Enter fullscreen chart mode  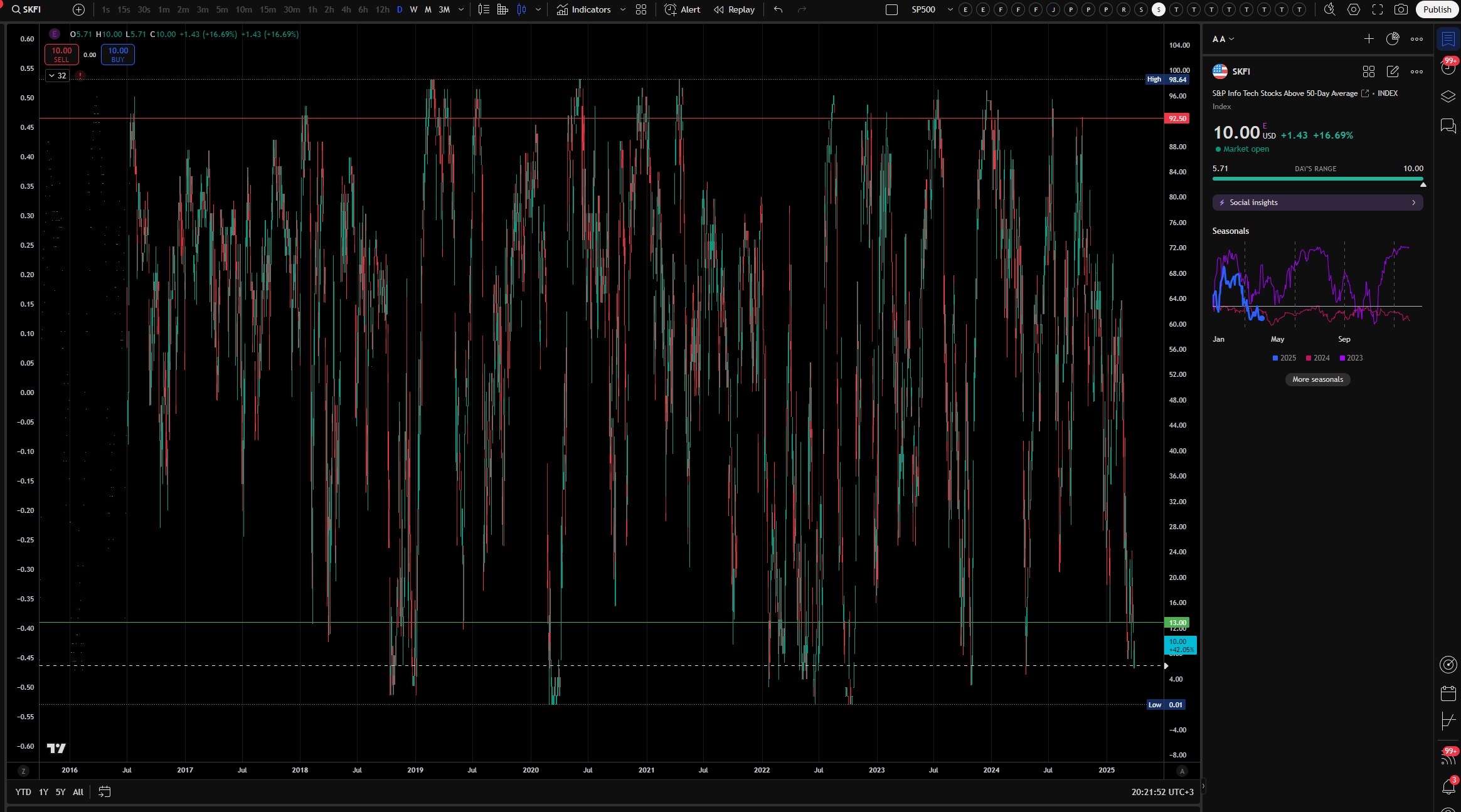pos(1378,9)
